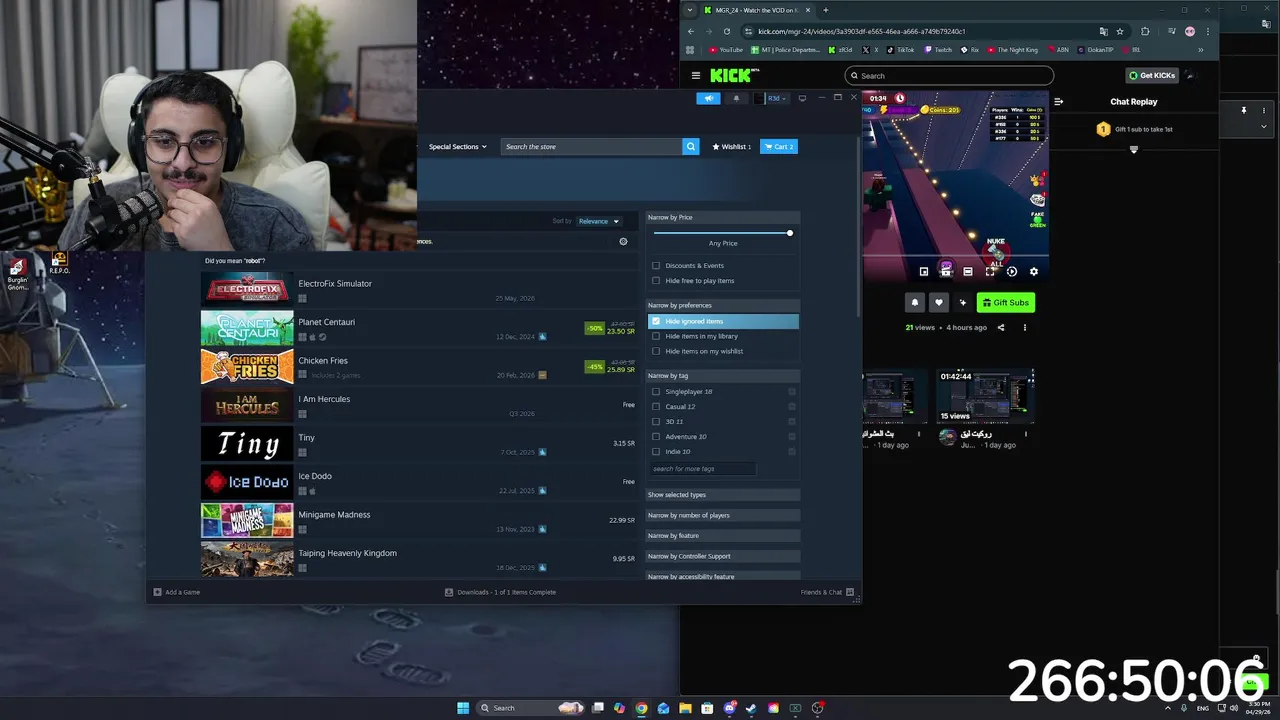Click the heart follow button on Kick
Image resolution: width=1280 pixels, height=720 pixels.
pyautogui.click(x=938, y=302)
